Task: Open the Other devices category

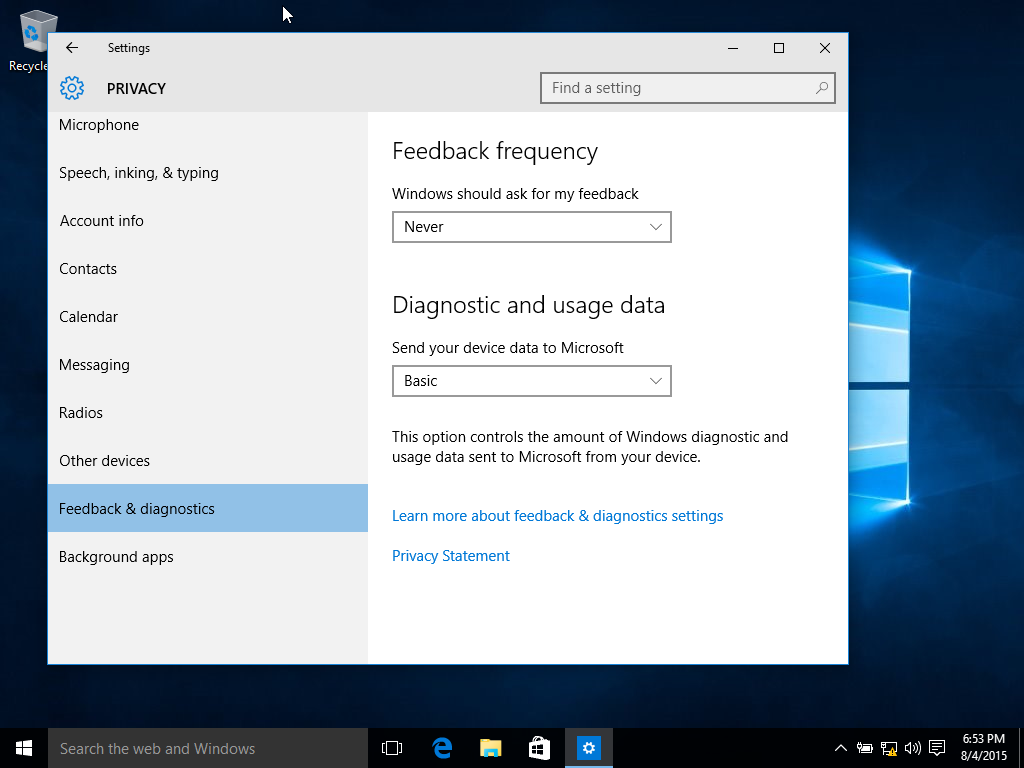Action: click(208, 461)
